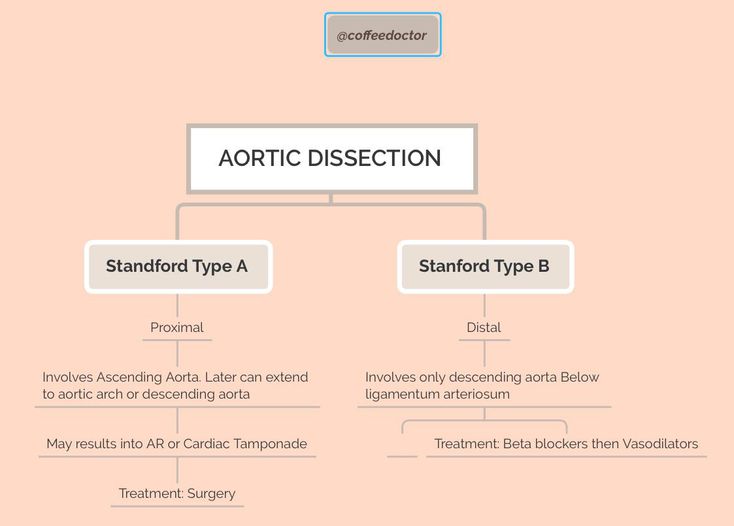Click the connector above the Cardiac Tamponade node
This screenshot has height=526, width=734.
tap(177, 419)
